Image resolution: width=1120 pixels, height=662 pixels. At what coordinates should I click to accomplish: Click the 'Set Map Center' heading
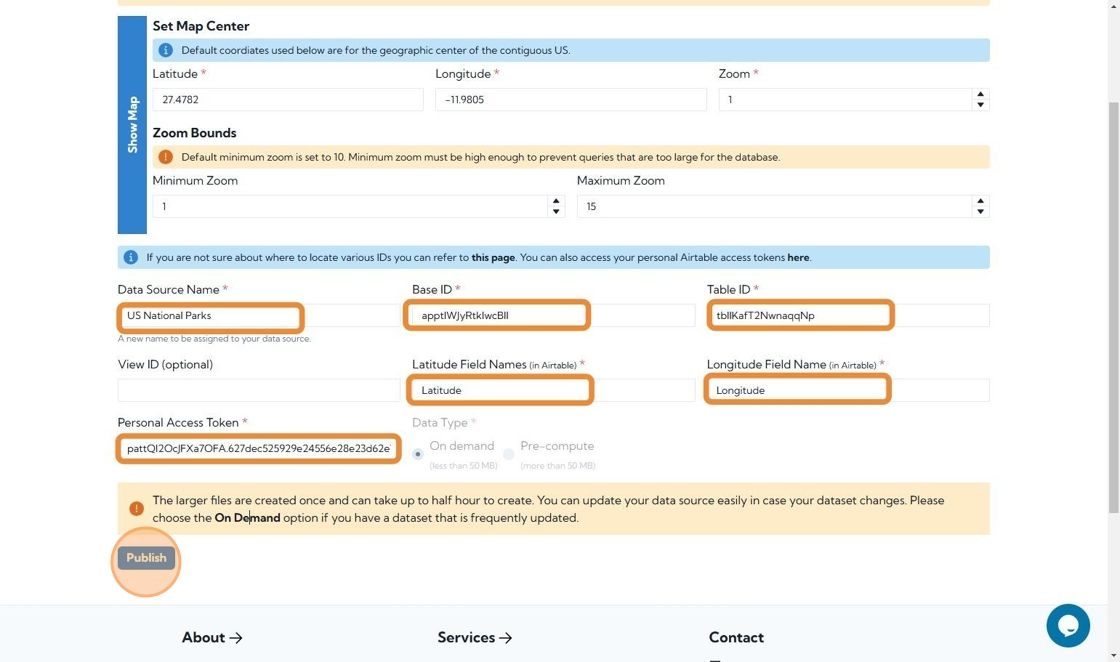(x=201, y=26)
